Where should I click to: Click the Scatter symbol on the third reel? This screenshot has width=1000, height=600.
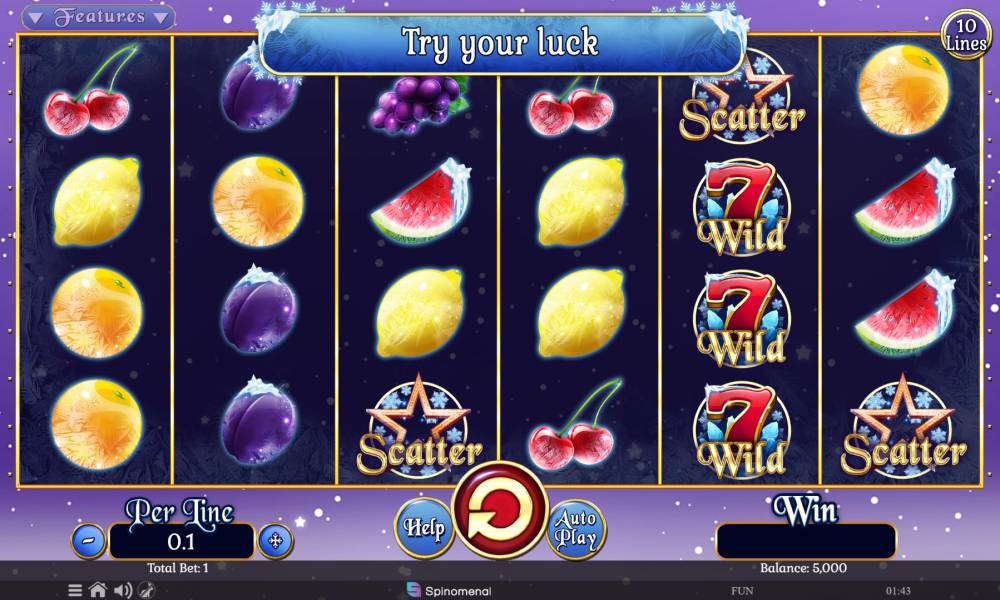pyautogui.click(x=418, y=427)
